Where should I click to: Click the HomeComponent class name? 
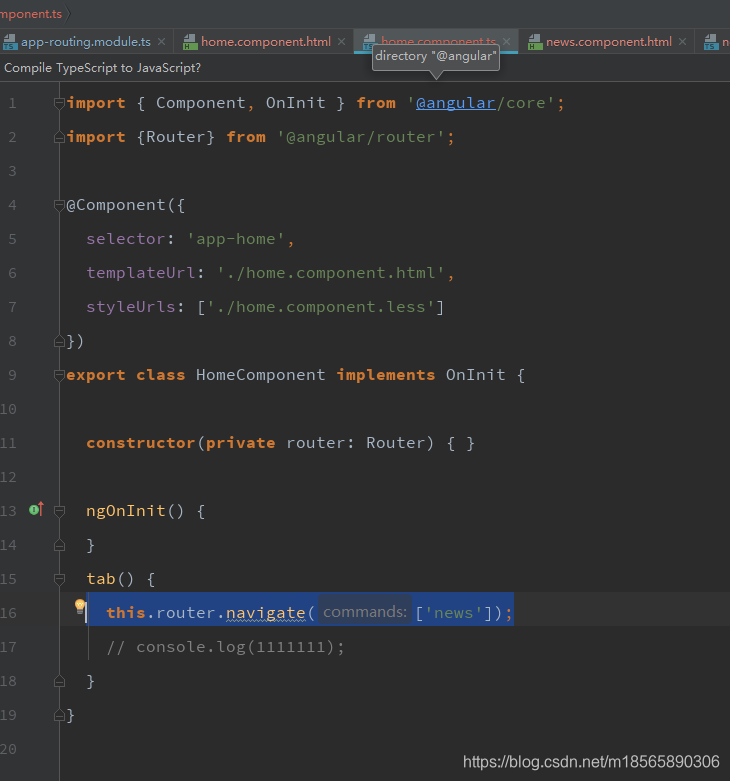[x=260, y=375]
